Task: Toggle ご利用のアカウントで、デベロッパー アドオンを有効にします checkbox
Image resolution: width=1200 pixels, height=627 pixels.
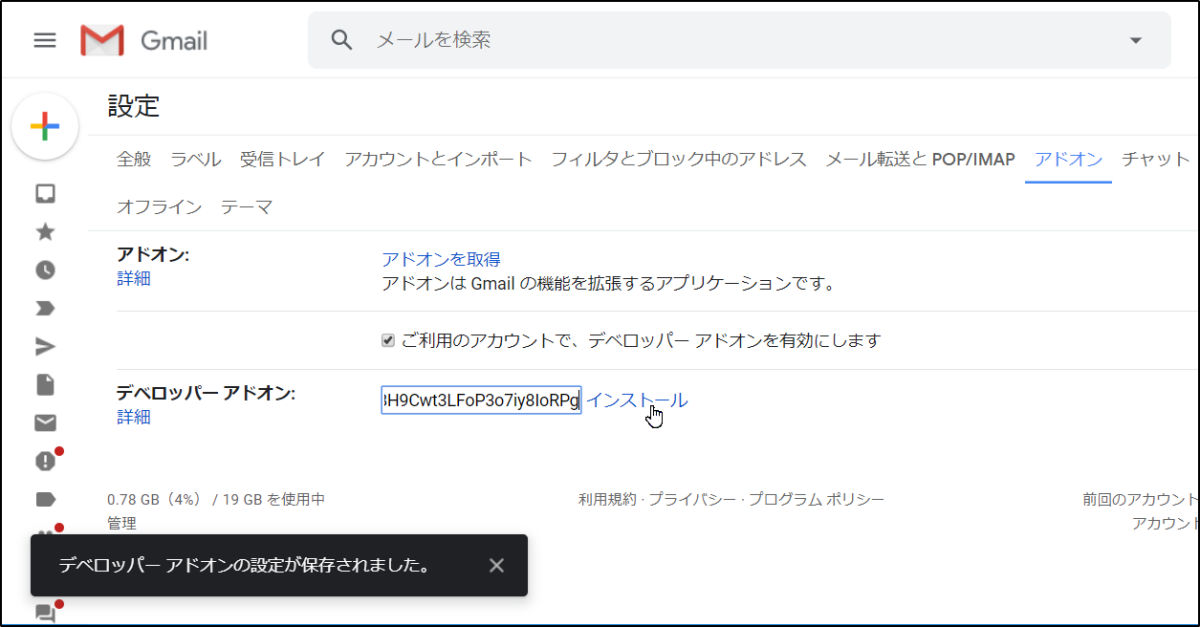Action: (388, 341)
